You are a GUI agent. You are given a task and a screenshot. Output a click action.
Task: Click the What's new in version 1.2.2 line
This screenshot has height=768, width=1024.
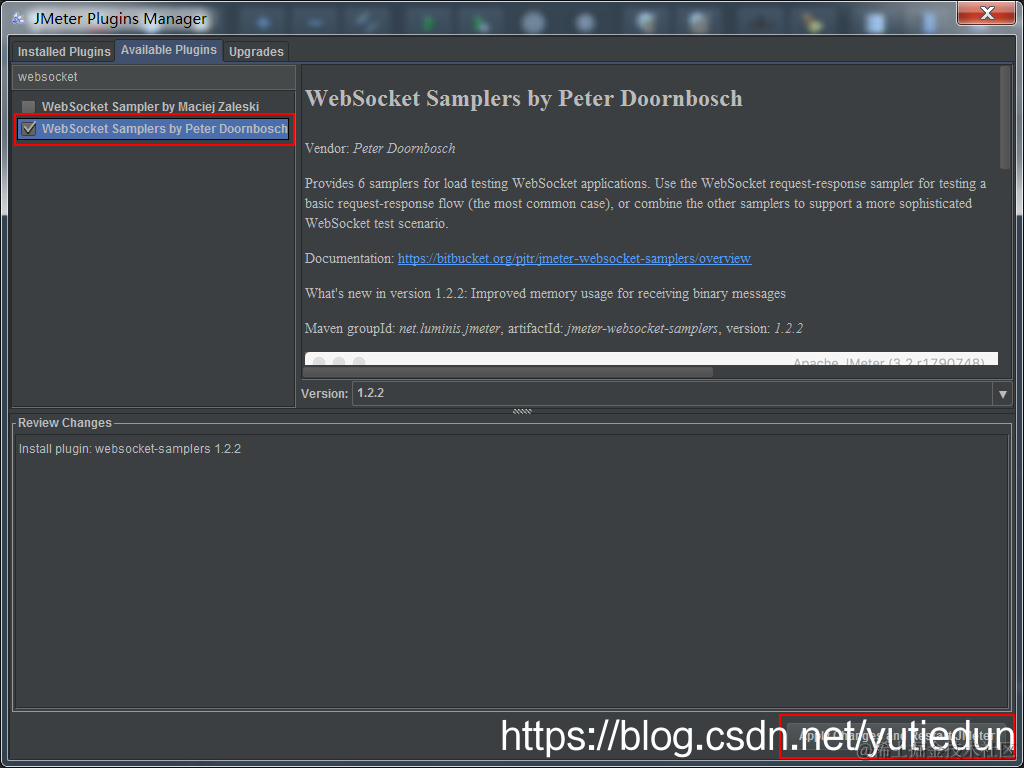click(545, 293)
